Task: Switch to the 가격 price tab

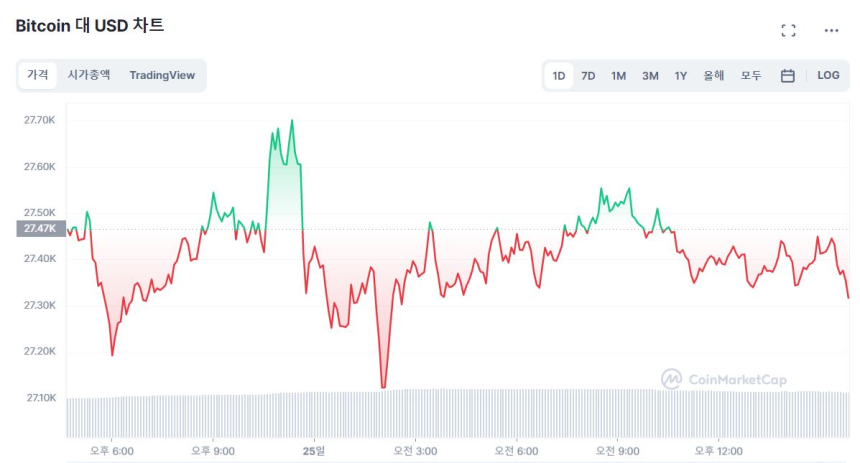Action: point(38,75)
